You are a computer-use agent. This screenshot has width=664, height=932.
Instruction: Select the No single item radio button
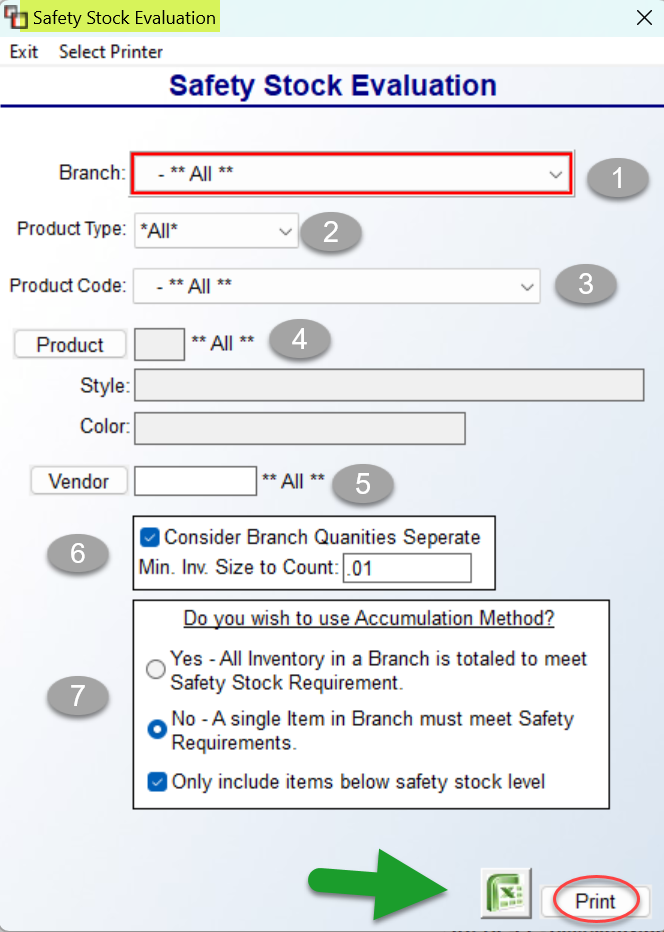point(156,730)
